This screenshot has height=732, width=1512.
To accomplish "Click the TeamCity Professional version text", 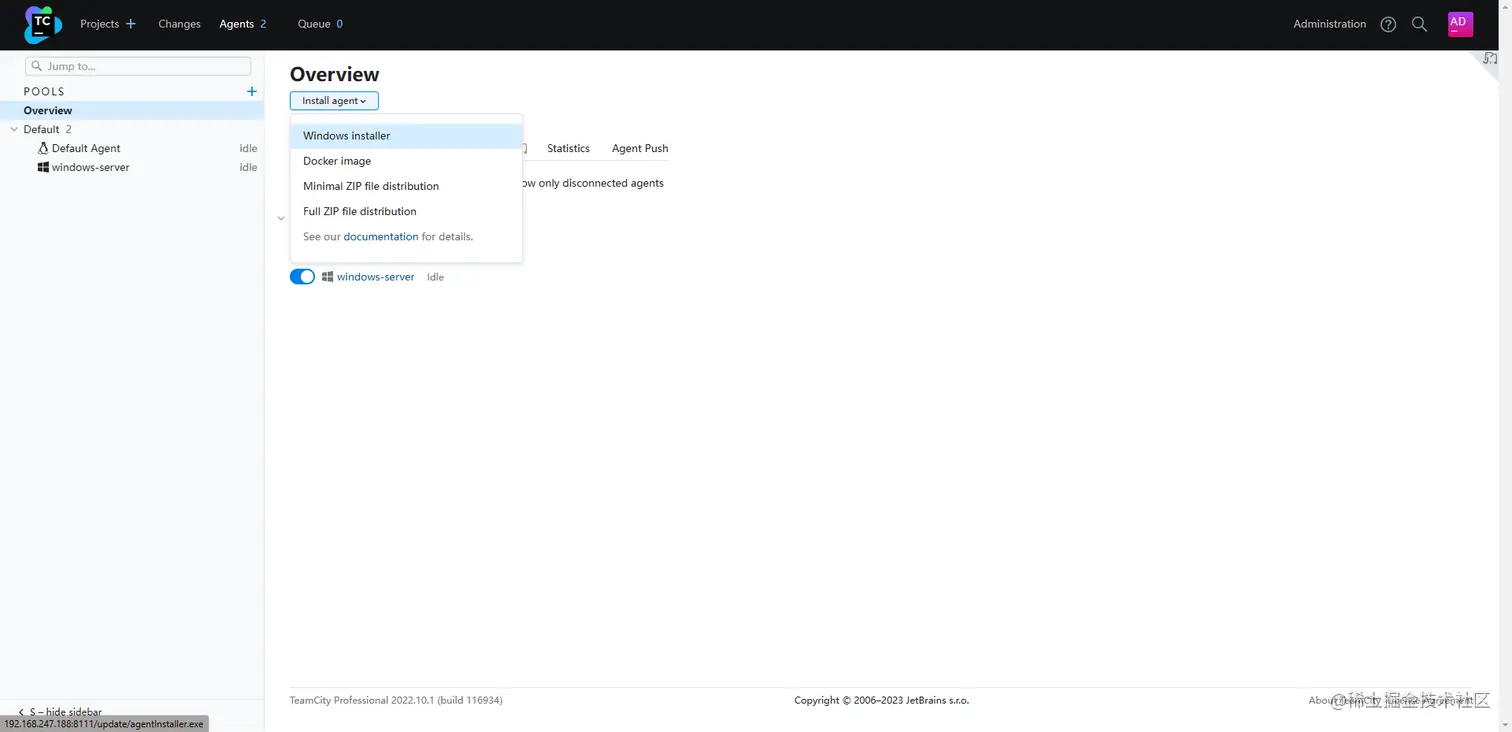I will pyautogui.click(x=396, y=700).
